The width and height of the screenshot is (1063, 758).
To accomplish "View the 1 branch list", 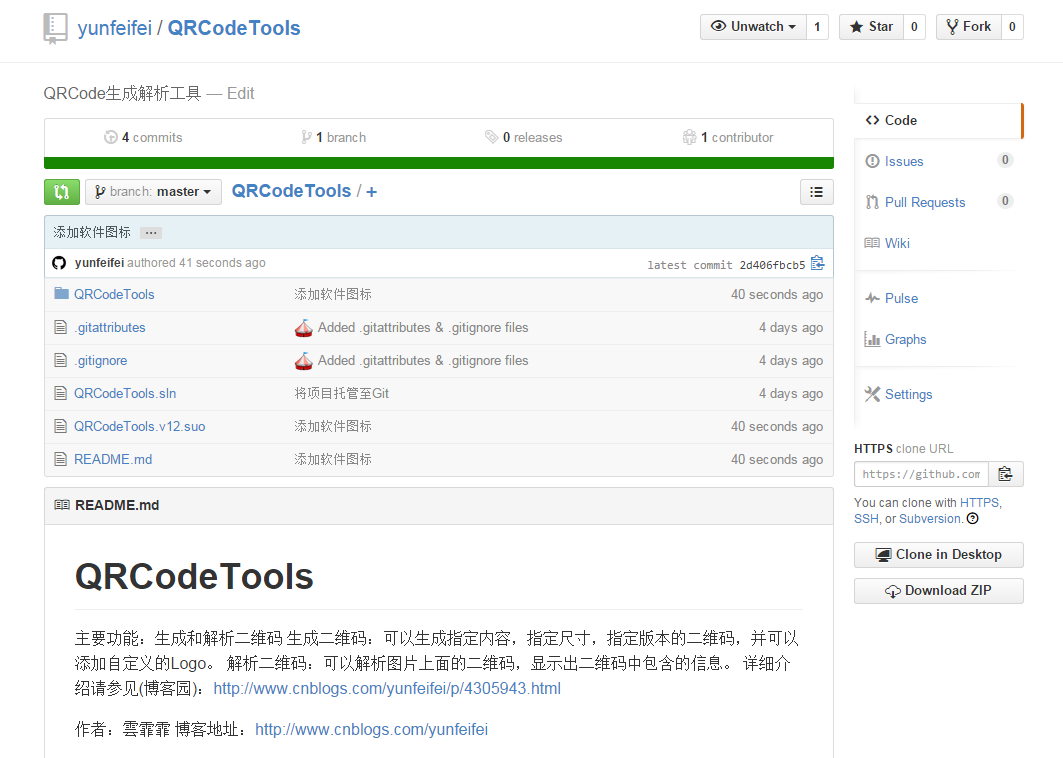I will (x=334, y=138).
